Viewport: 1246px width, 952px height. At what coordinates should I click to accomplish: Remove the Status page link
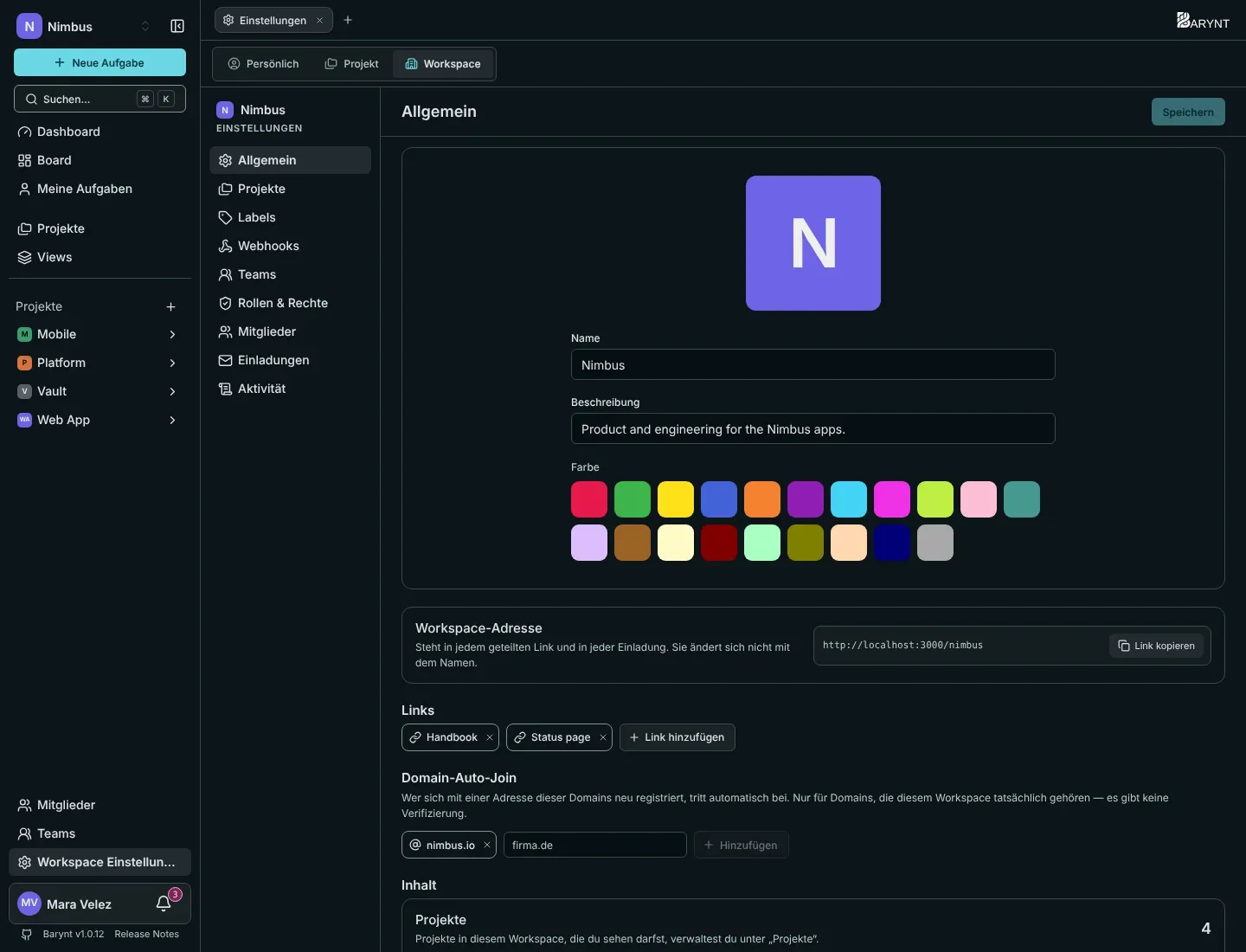click(603, 737)
